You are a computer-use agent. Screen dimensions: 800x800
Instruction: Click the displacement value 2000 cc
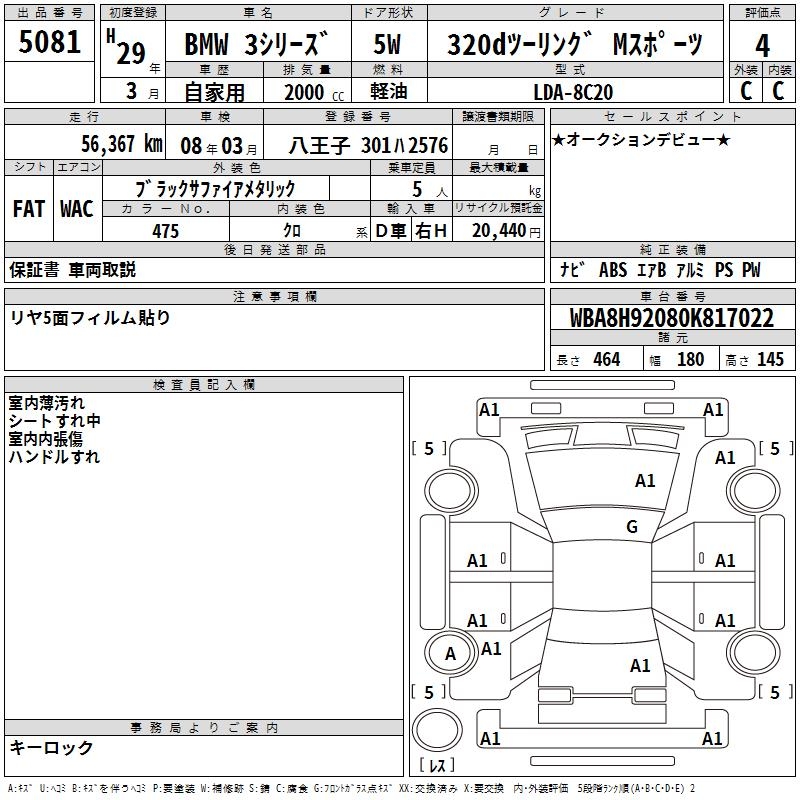[314, 92]
